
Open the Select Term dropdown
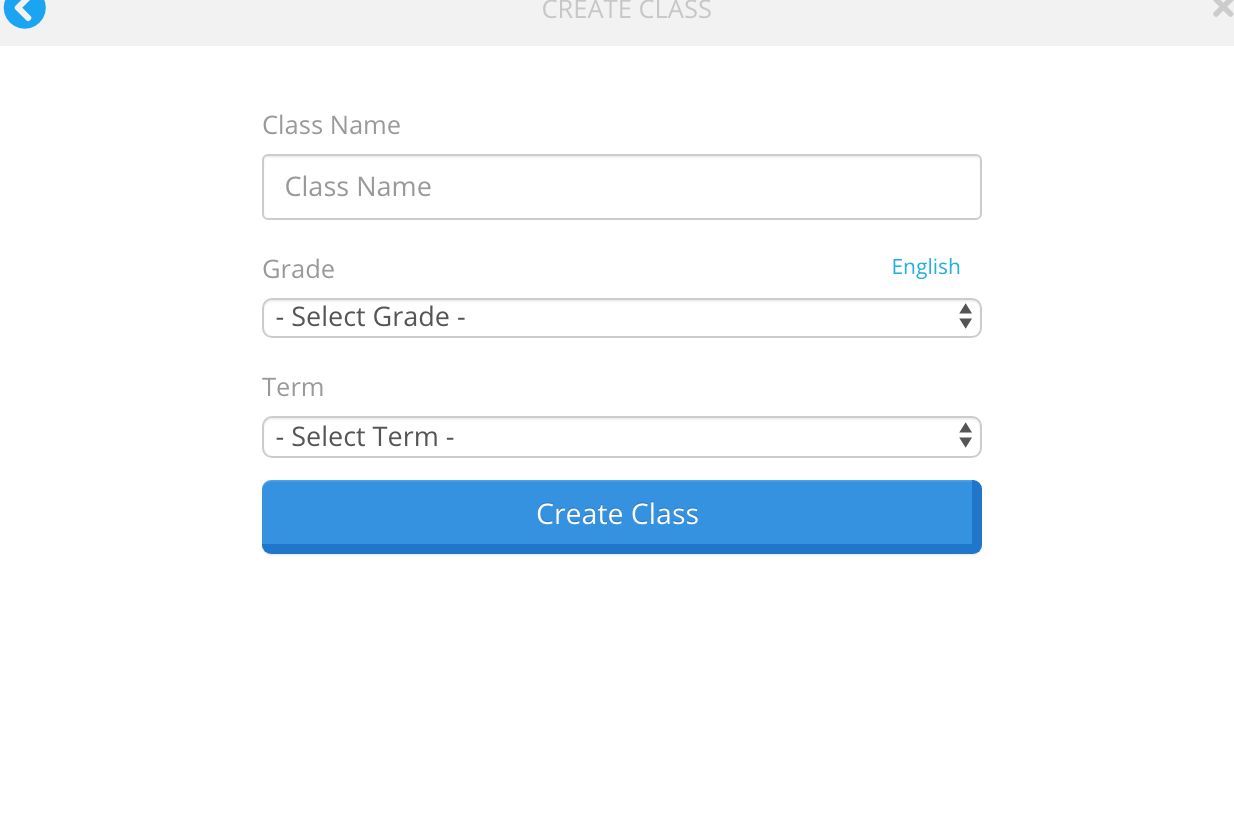click(x=621, y=437)
